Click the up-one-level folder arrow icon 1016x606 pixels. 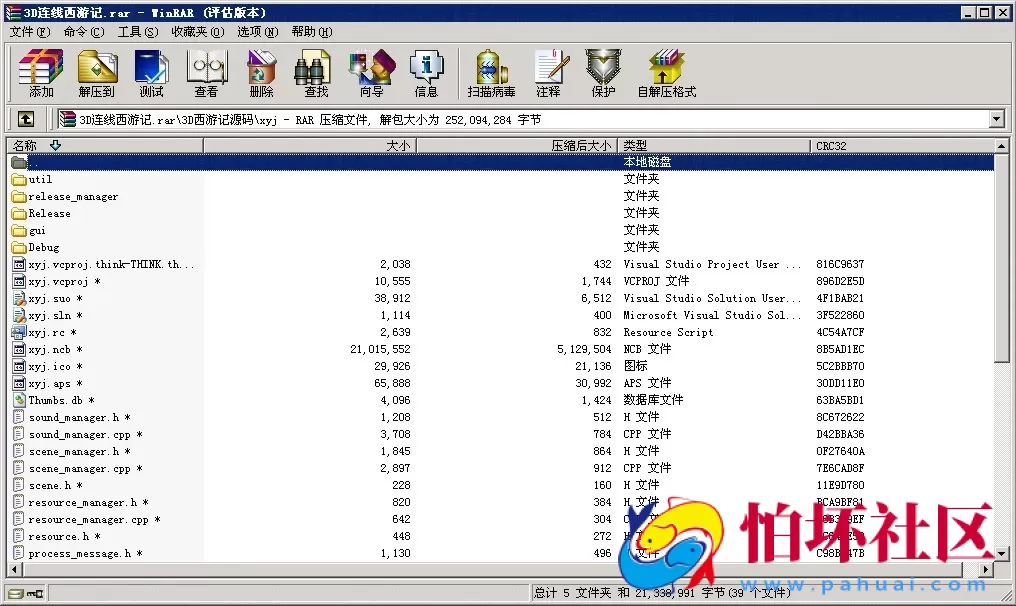click(x=26, y=118)
